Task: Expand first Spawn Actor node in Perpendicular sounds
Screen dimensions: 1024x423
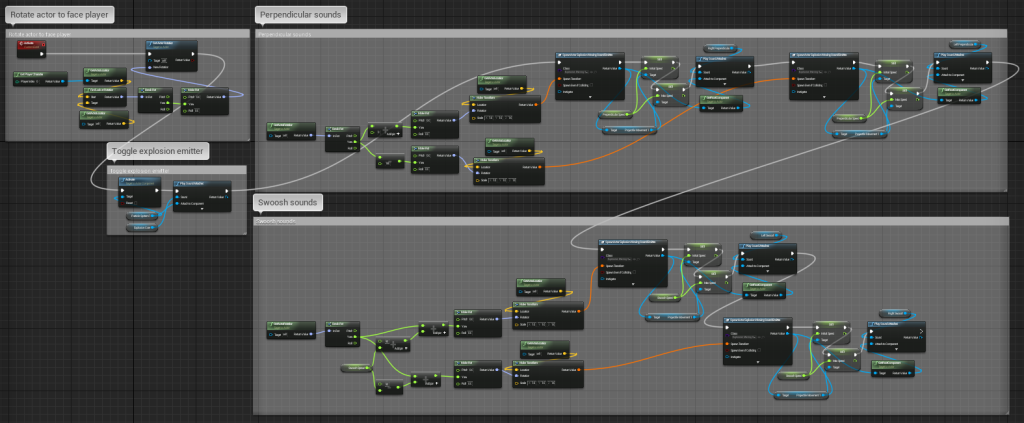Action: (x=590, y=99)
